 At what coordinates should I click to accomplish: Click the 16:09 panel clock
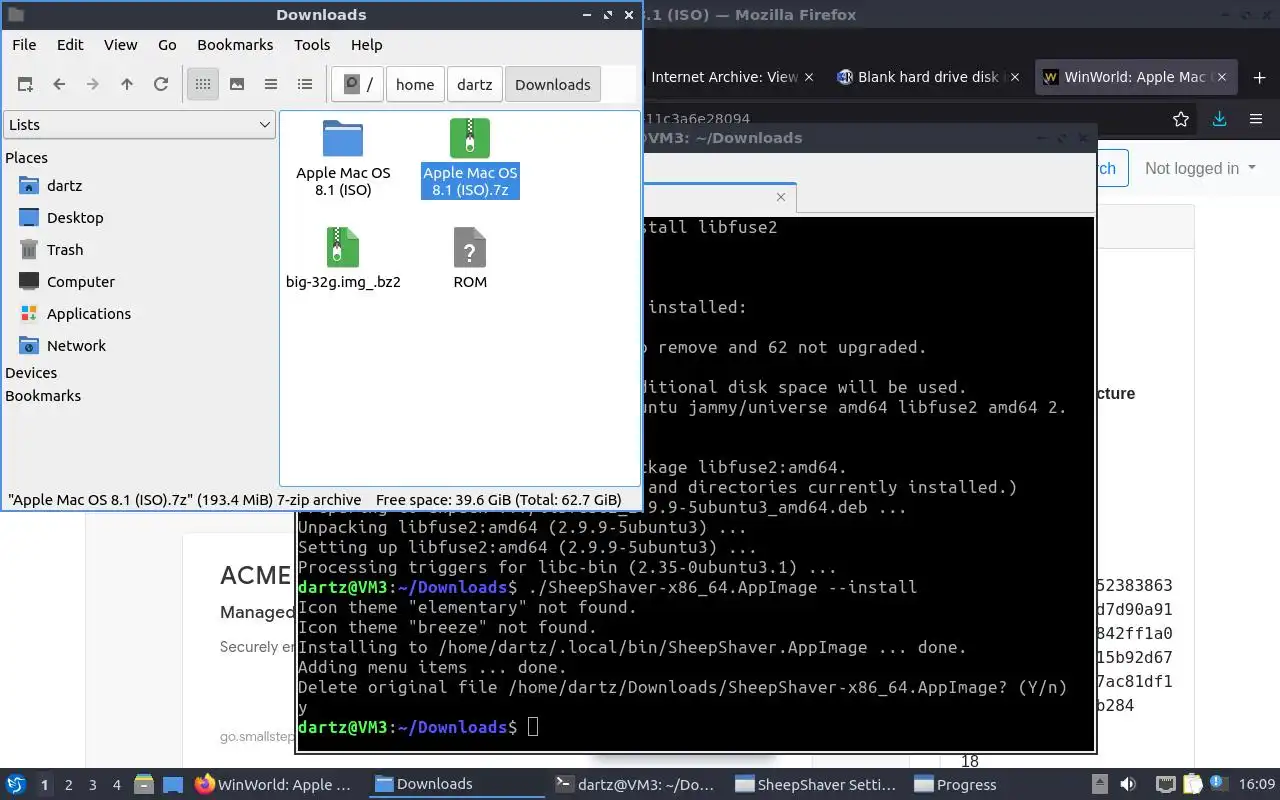coord(1259,784)
